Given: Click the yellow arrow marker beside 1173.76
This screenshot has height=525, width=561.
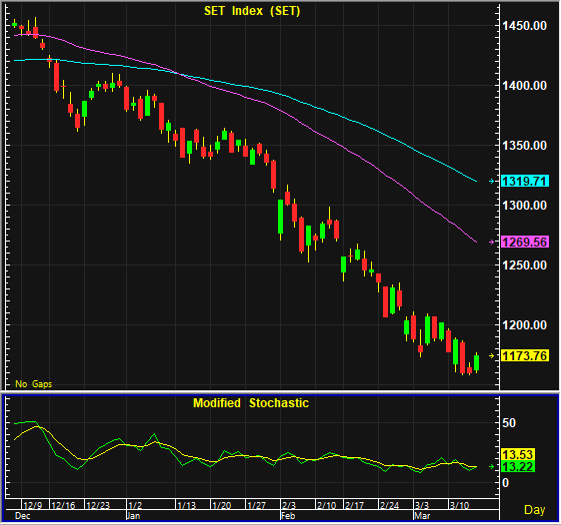Looking at the screenshot, I should 492,356.
